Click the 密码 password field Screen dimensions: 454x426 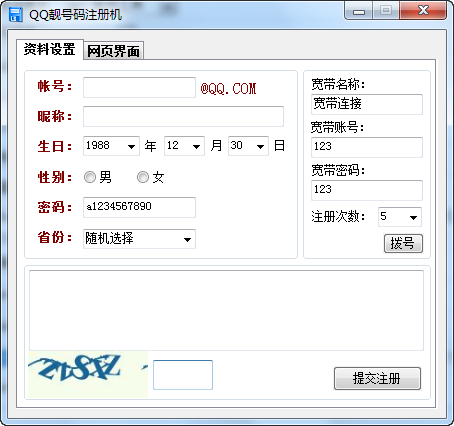point(139,207)
